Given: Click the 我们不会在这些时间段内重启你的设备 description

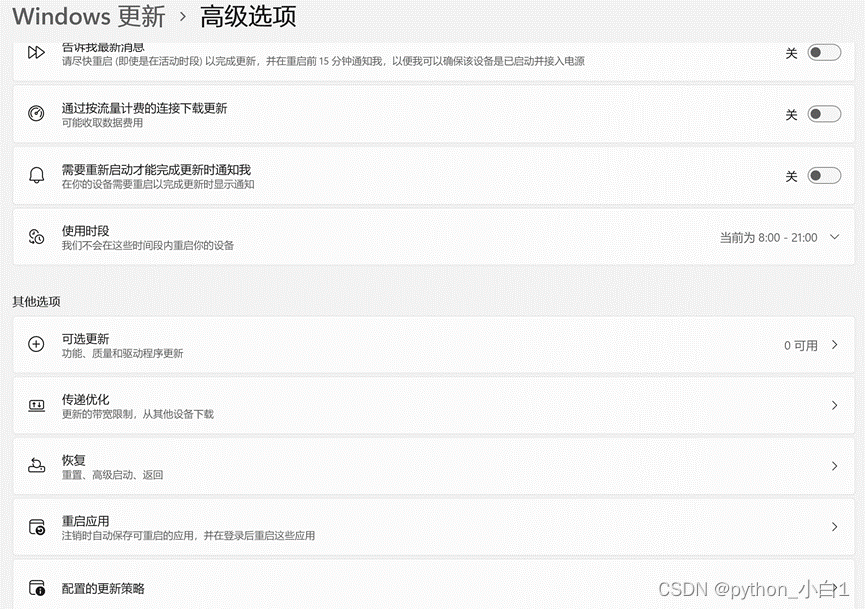Looking at the screenshot, I should (x=148, y=245).
